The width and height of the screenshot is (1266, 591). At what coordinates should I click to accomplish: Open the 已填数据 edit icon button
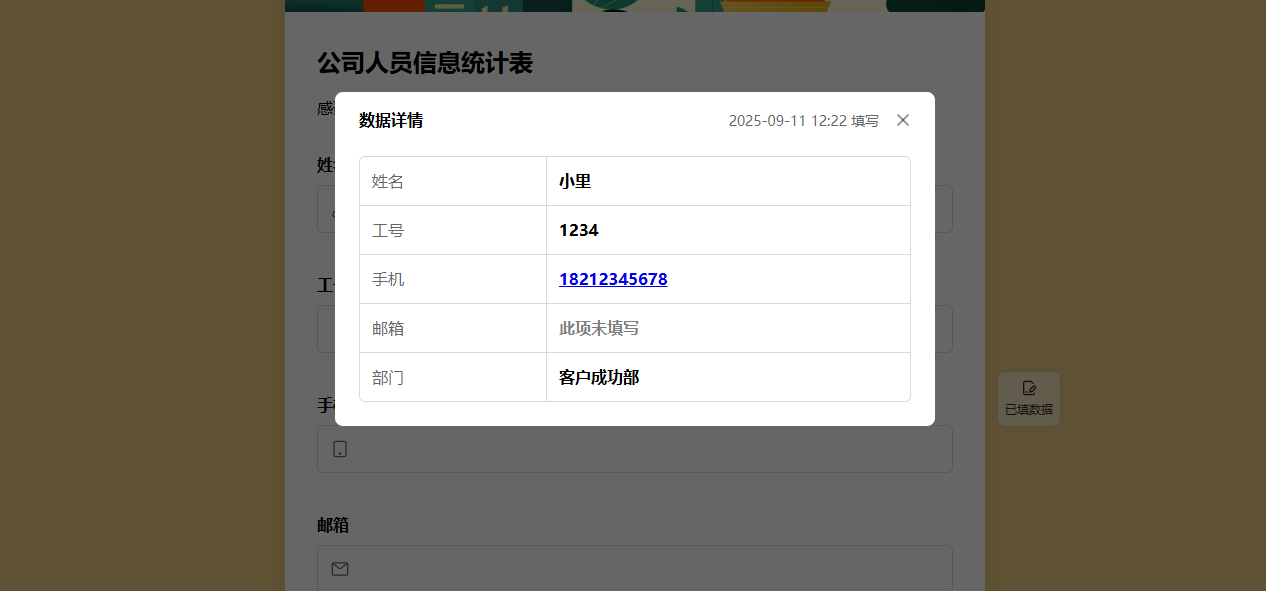click(x=1028, y=399)
